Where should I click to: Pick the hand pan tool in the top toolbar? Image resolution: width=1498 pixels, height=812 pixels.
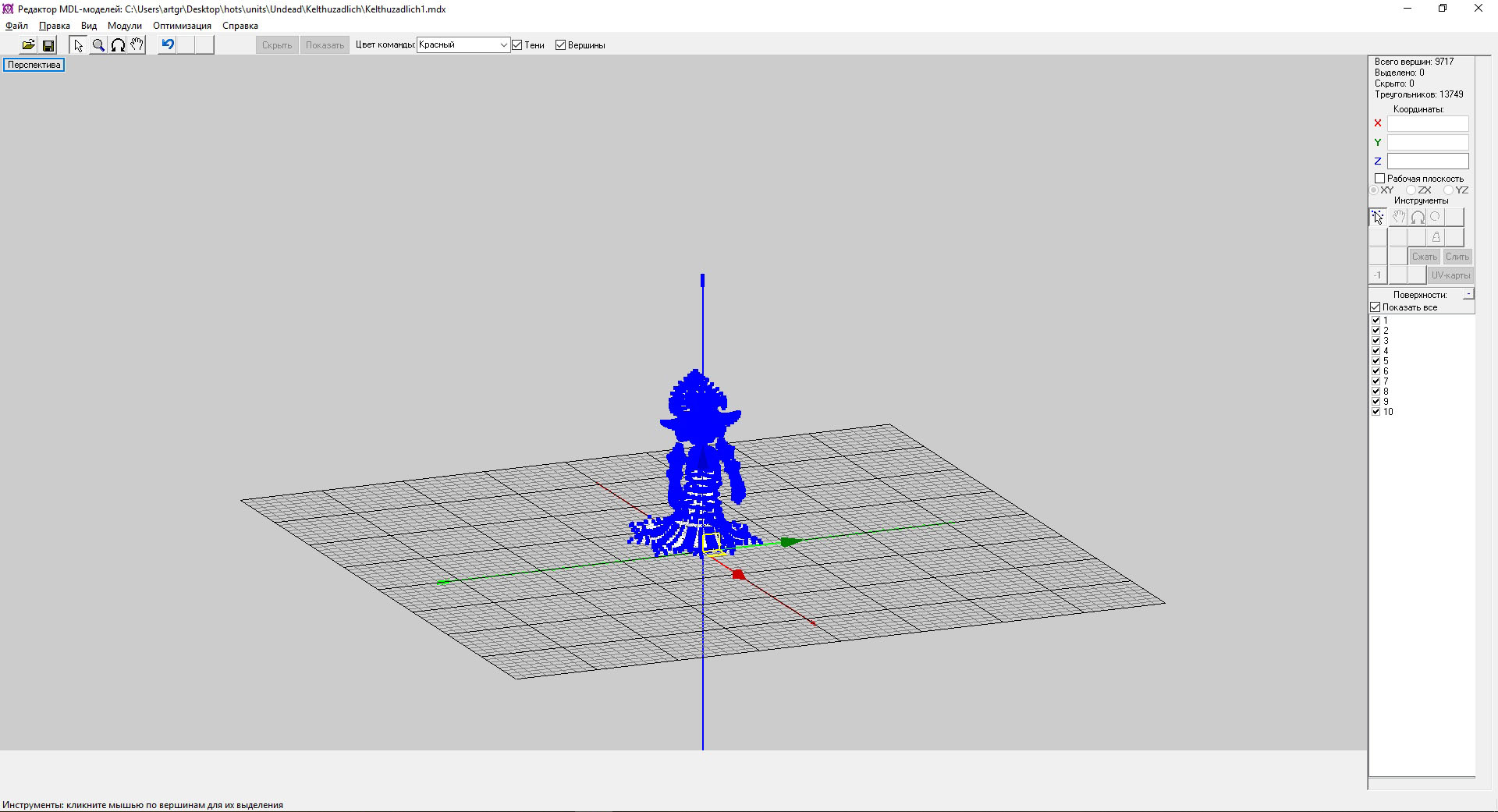[137, 45]
